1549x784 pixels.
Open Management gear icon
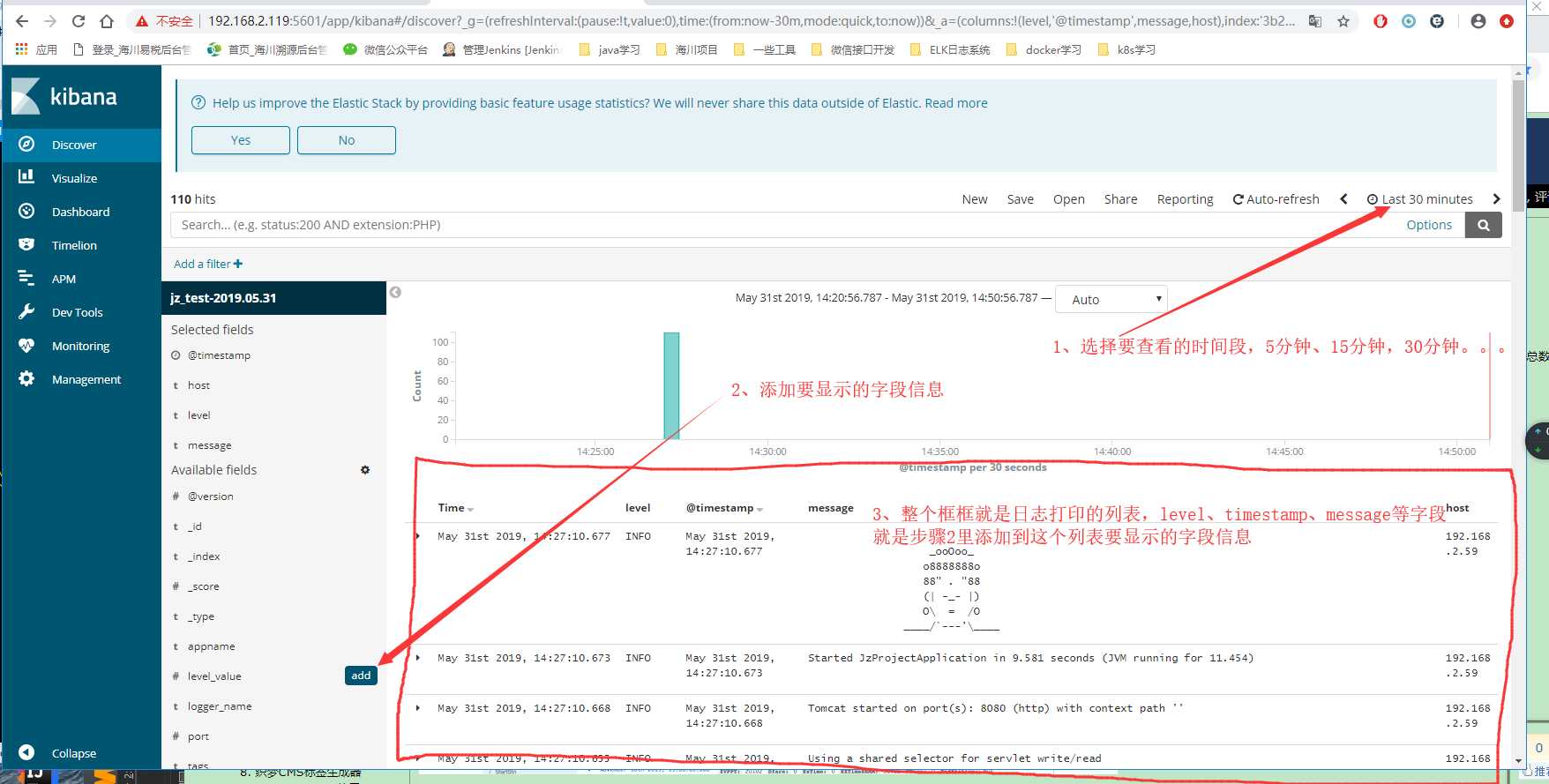tap(26, 378)
